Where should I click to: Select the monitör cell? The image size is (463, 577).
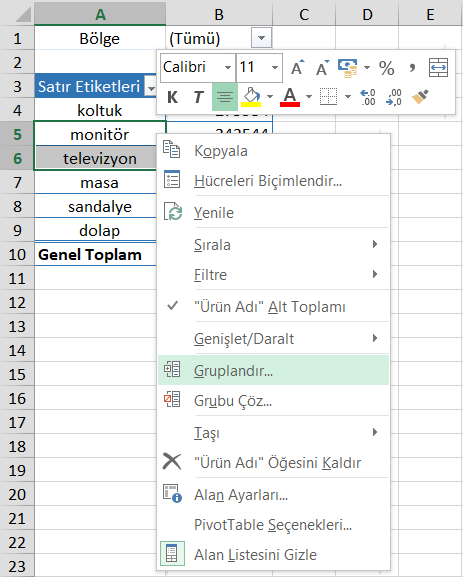tap(100, 134)
